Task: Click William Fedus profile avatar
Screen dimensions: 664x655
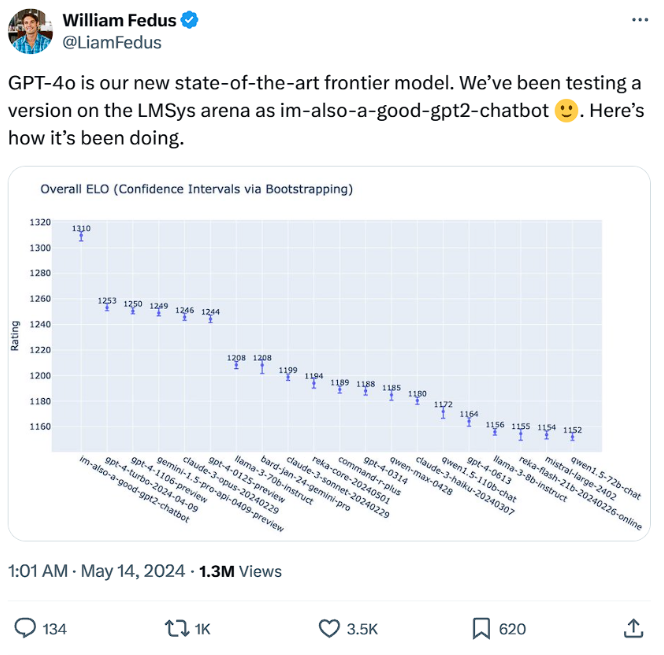Action: [x=31, y=31]
